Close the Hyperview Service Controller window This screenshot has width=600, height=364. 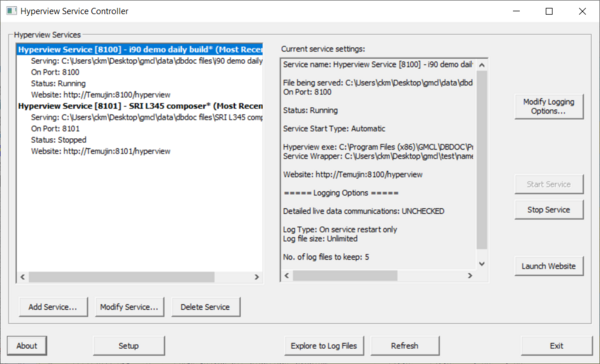pyautogui.click(x=582, y=11)
